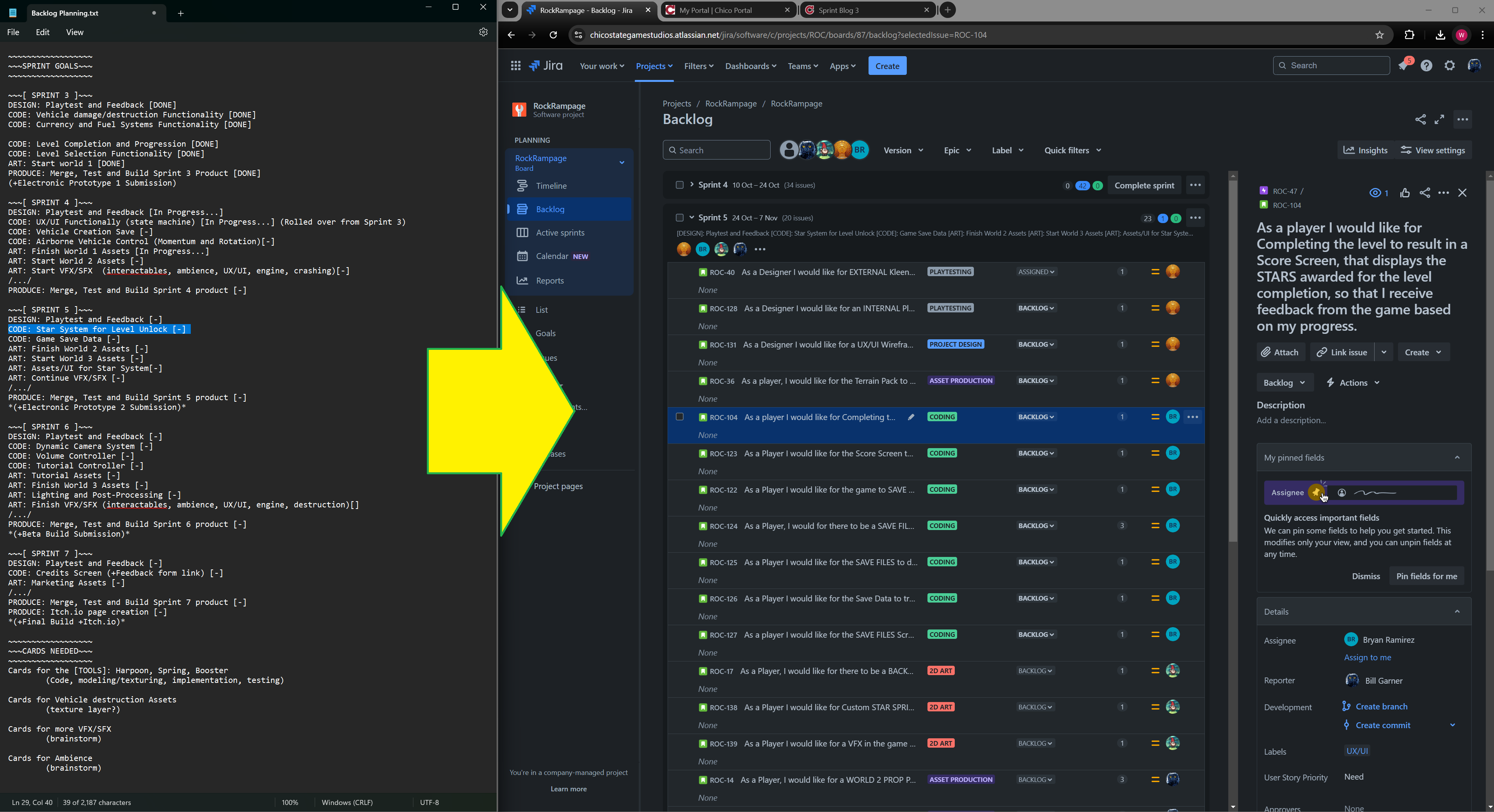Tick the ROC-104 row checkbox
Image resolution: width=1494 pixels, height=812 pixels.
pos(680,416)
